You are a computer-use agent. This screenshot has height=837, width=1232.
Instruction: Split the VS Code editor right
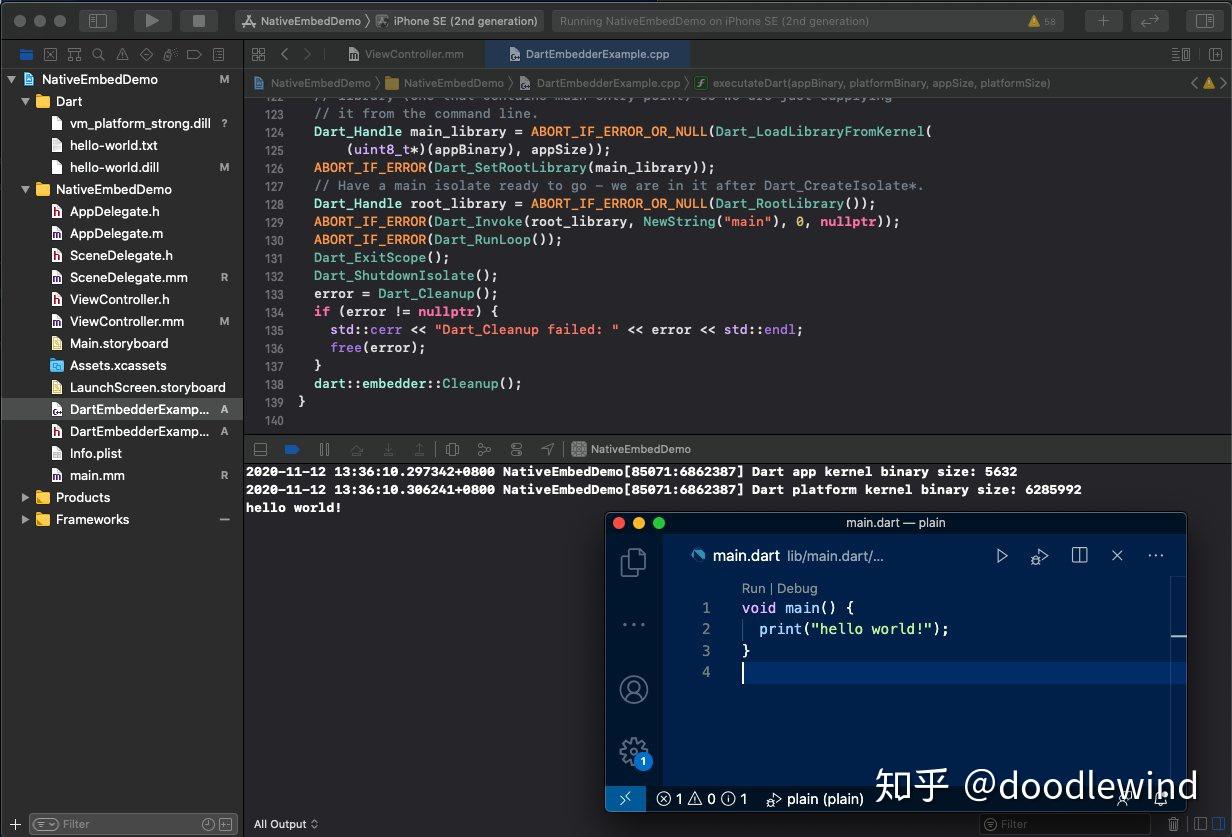[1079, 555]
